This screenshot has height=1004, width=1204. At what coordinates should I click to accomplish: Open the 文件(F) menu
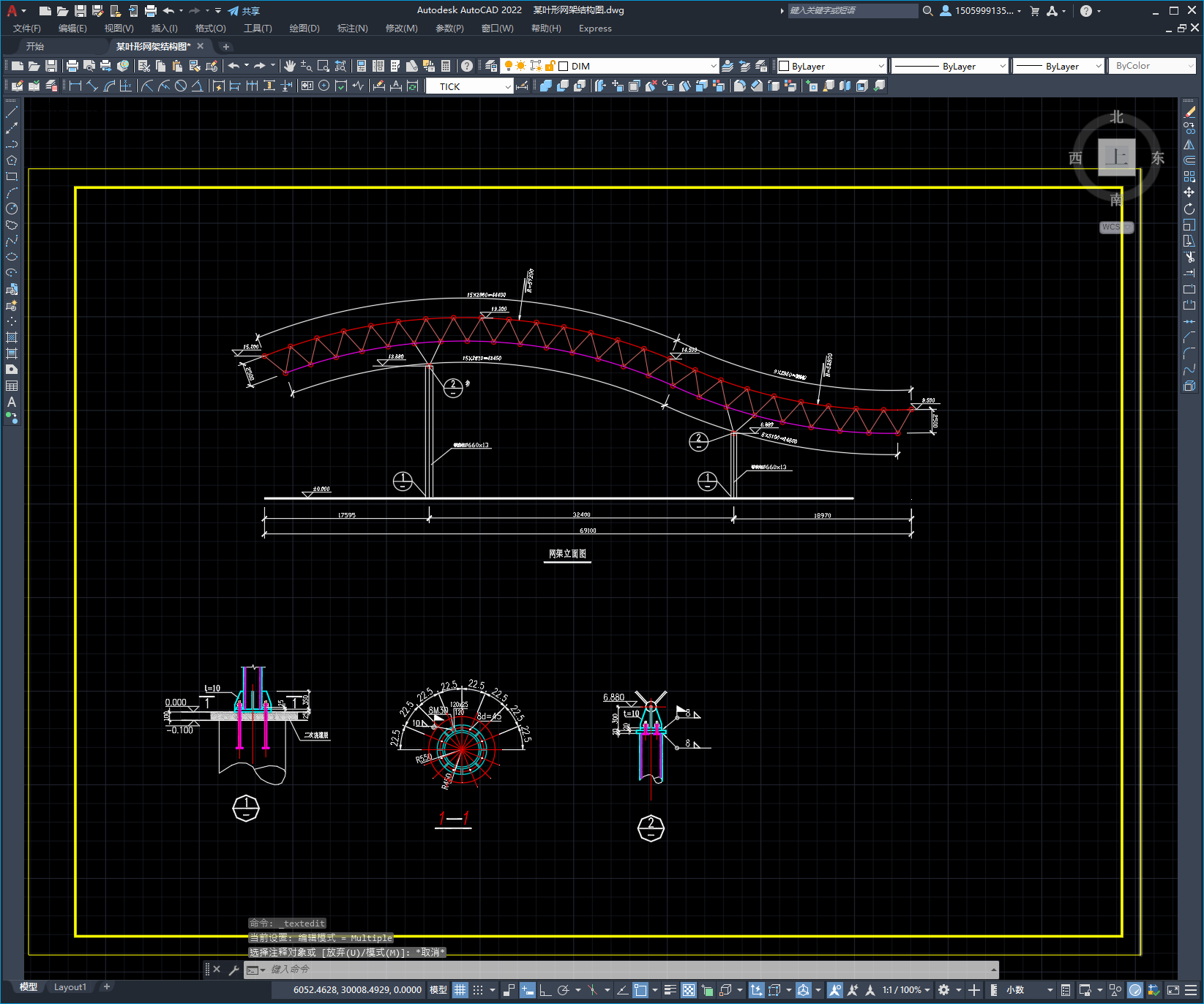click(27, 29)
